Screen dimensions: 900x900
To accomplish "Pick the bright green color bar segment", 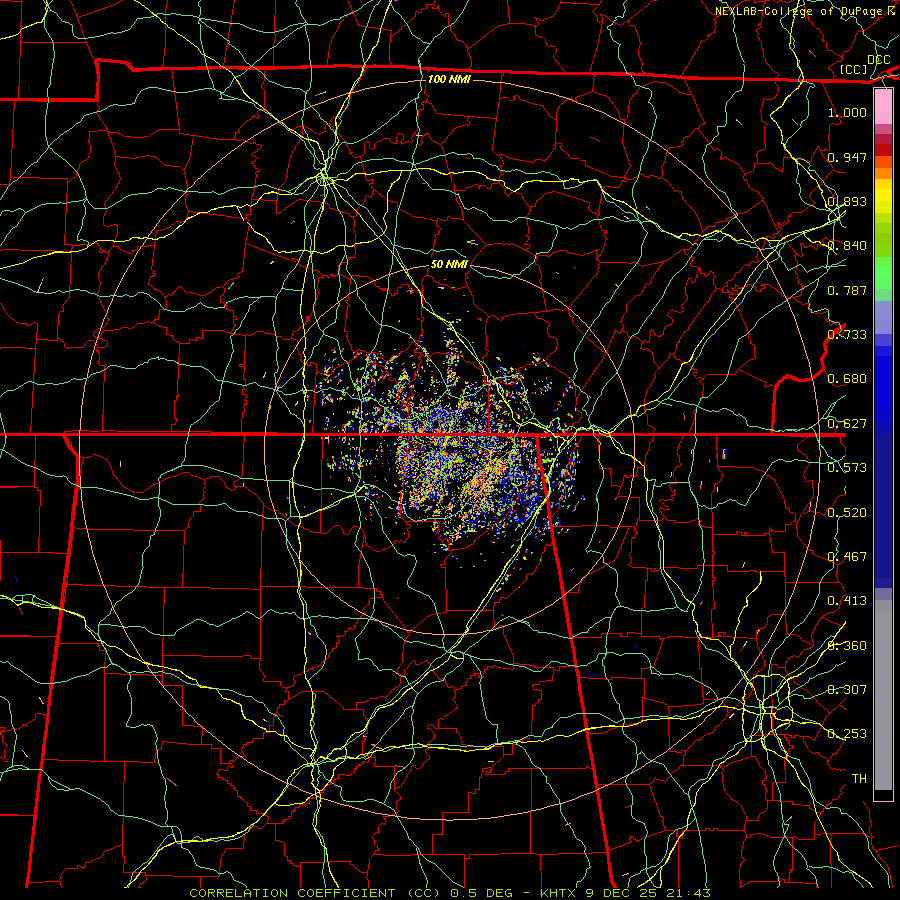I will click(883, 273).
